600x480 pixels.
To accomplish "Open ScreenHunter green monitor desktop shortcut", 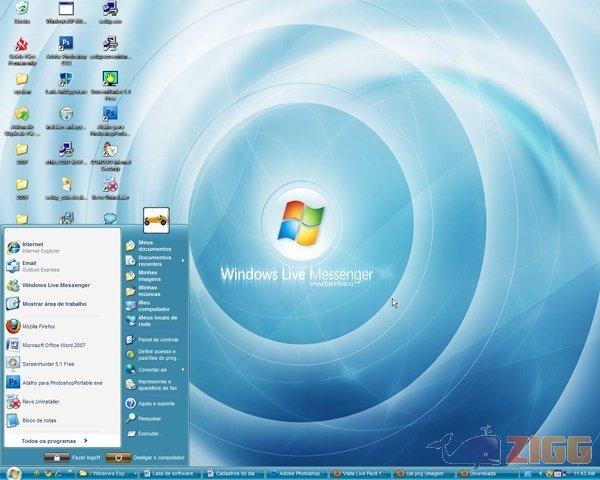I will (x=110, y=85).
